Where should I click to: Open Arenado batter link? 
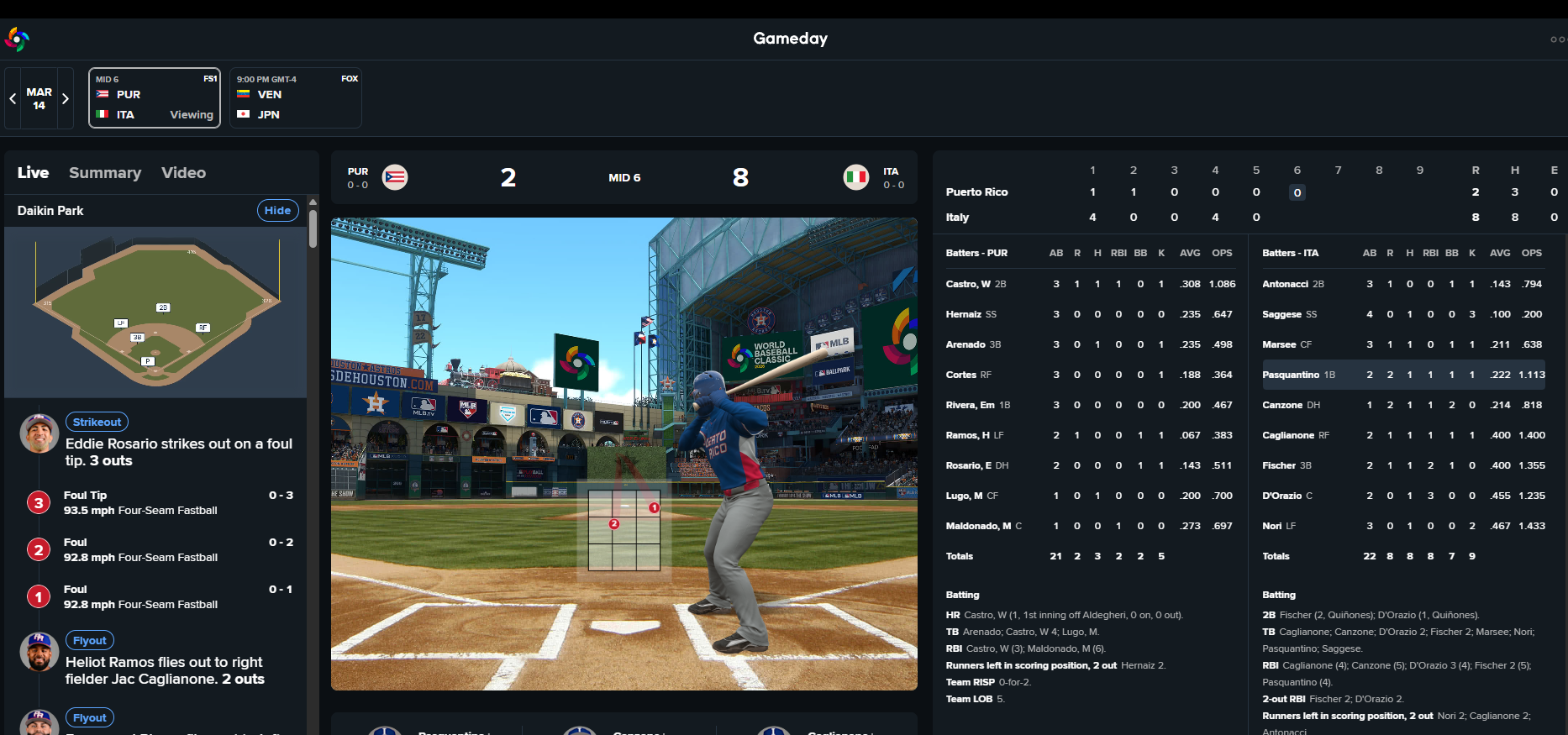click(966, 344)
